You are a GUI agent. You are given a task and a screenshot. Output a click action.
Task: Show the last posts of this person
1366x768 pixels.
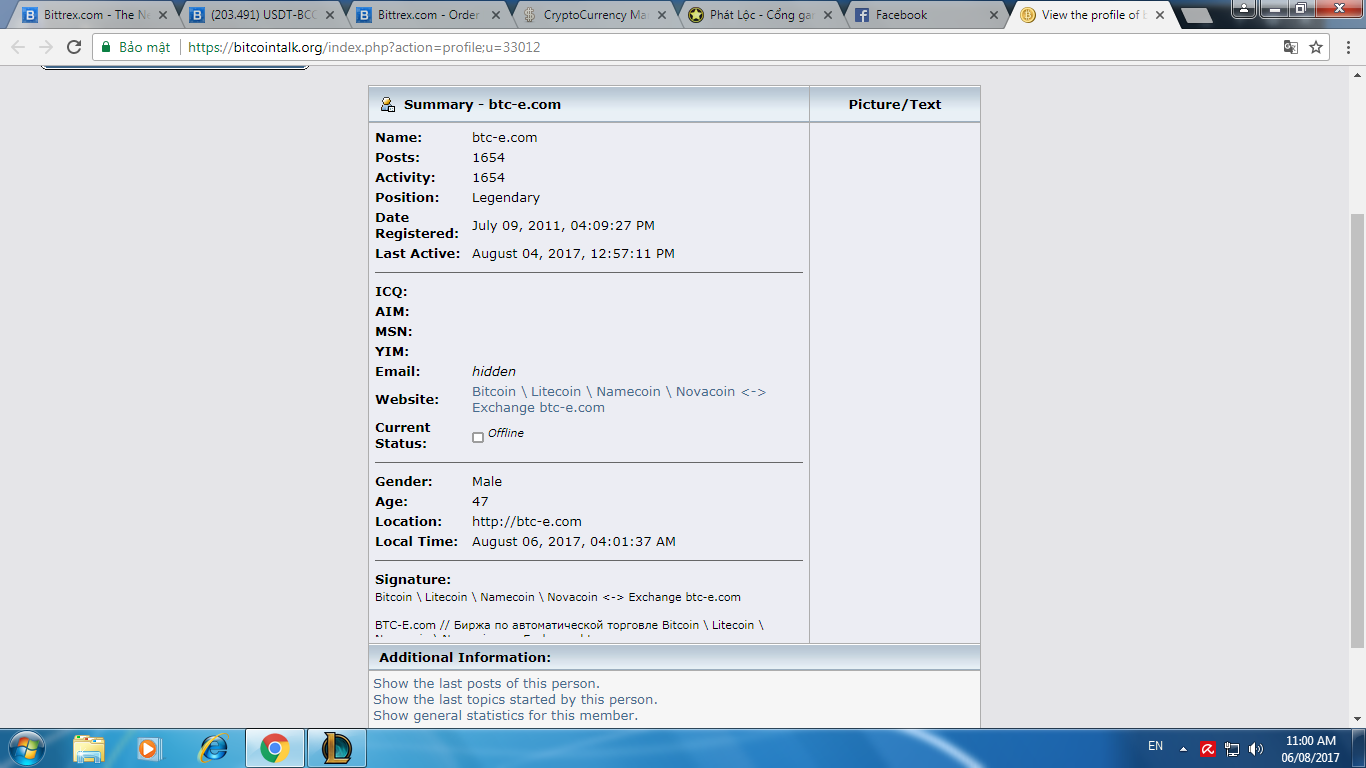[x=487, y=684]
